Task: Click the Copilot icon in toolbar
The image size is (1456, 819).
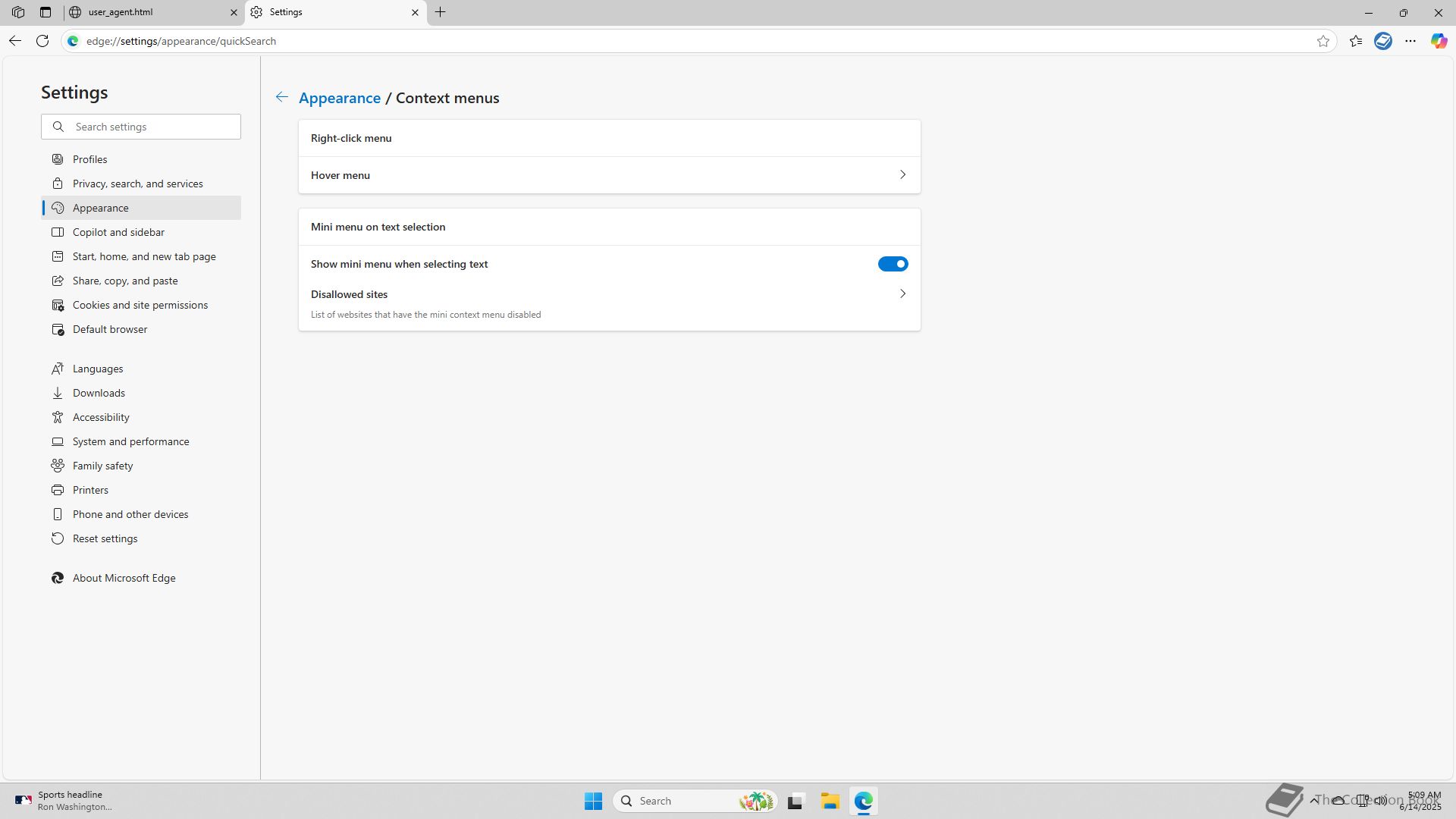Action: (1439, 41)
